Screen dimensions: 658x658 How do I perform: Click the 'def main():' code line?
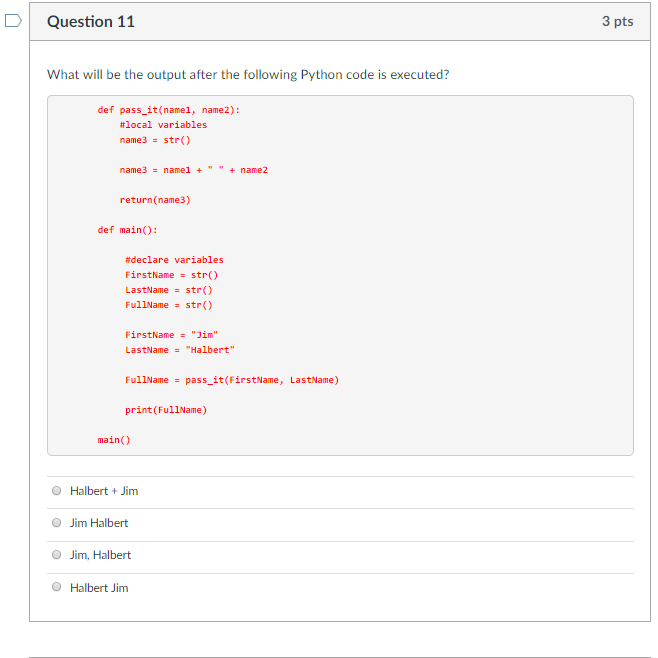[x=127, y=230]
